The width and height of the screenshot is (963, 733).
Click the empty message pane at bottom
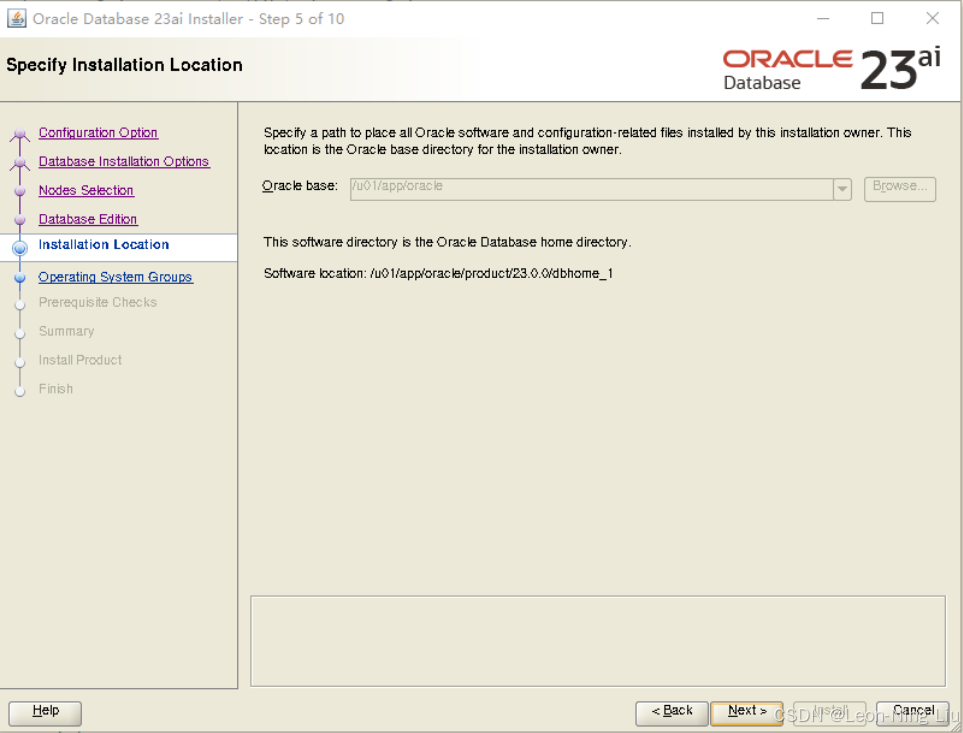(598, 641)
